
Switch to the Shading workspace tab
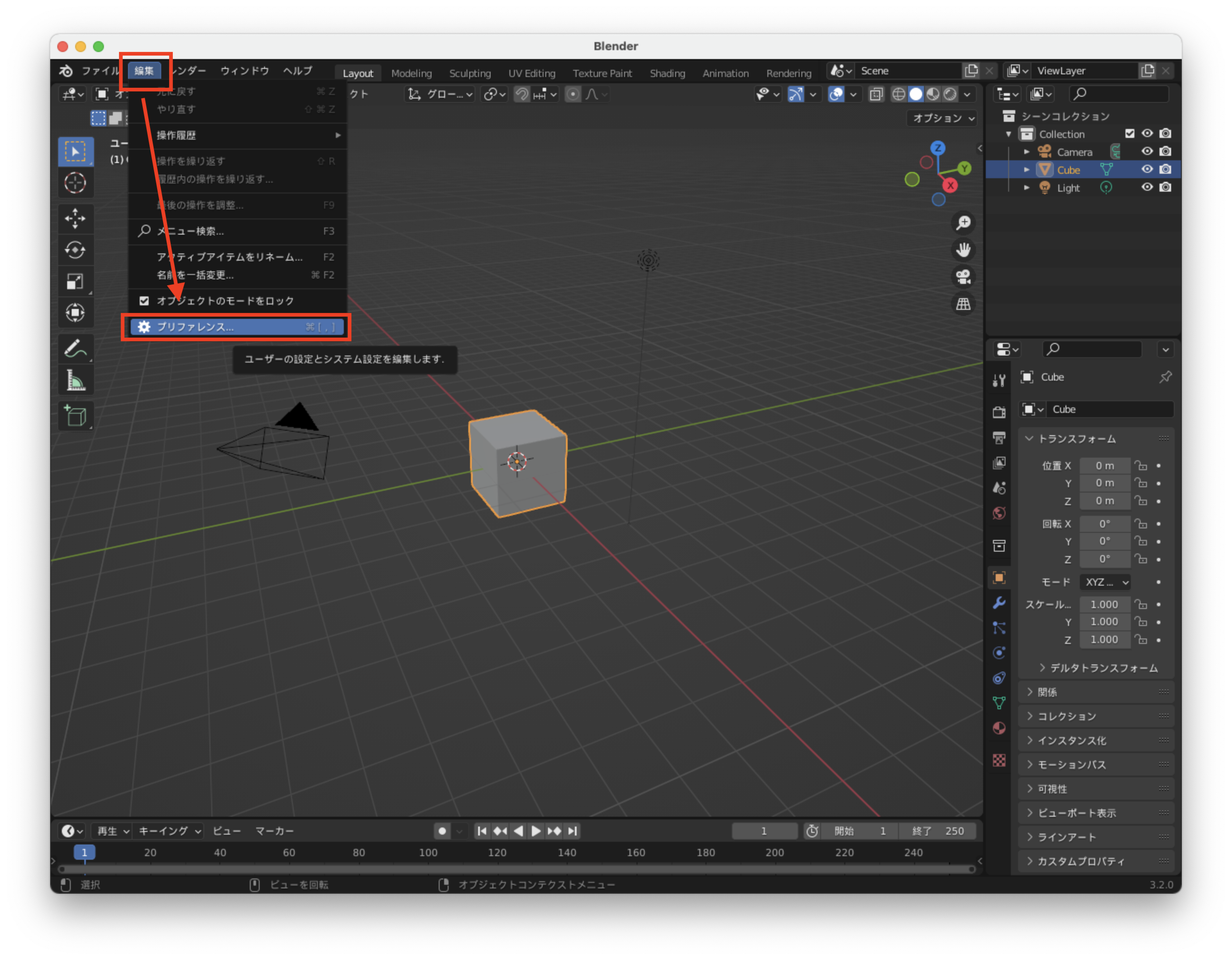(x=667, y=73)
